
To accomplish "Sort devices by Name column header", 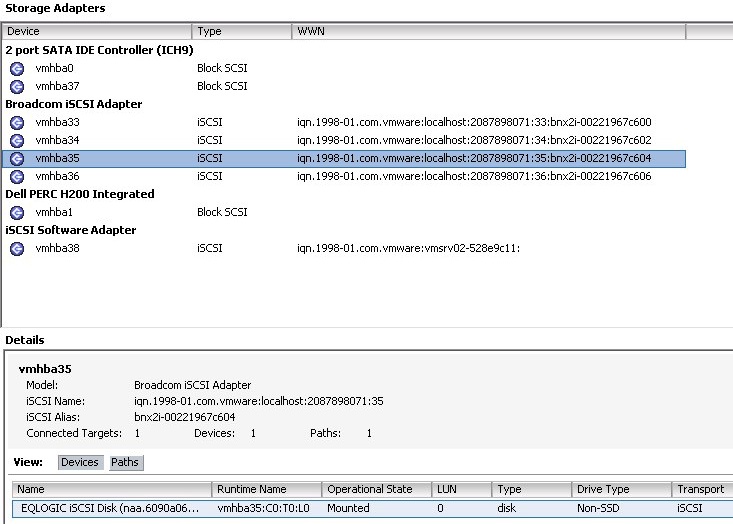I will click(x=112, y=489).
